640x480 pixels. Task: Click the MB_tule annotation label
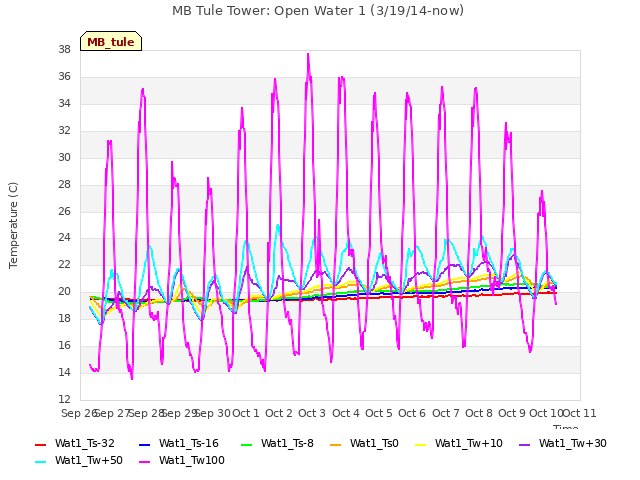click(111, 41)
